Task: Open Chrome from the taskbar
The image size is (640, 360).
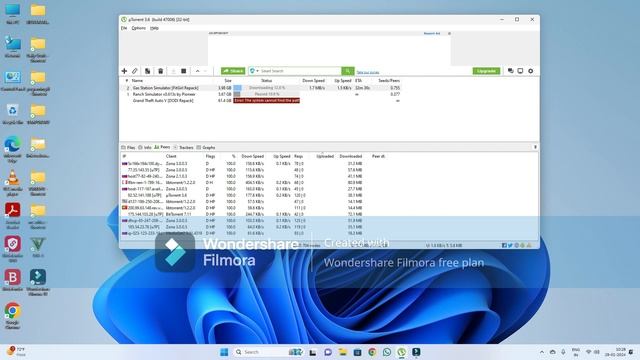Action: [x=372, y=352]
